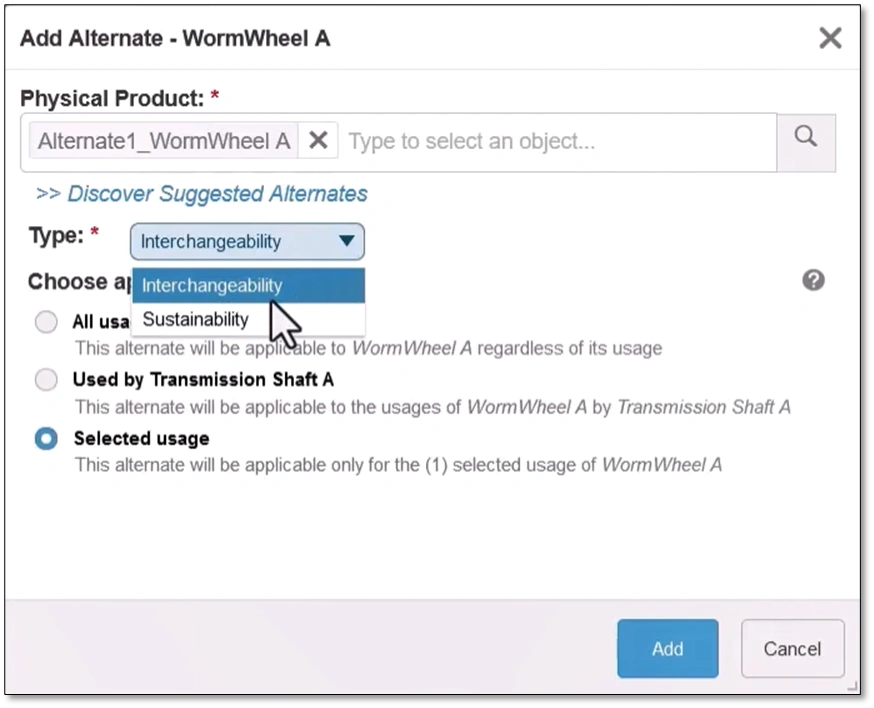Collapse the Type combo box showing Interchangeability
The height and width of the screenshot is (708, 874).
point(247,241)
